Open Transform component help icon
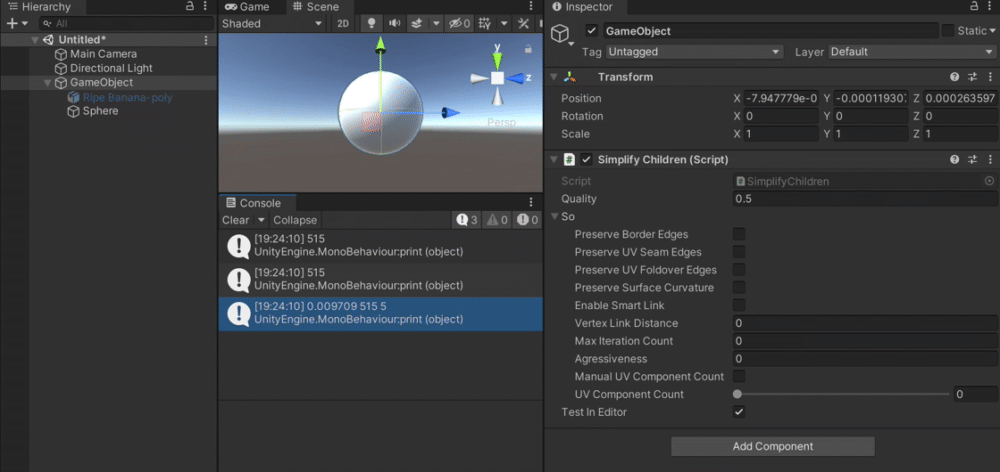1000x472 pixels. click(x=955, y=77)
